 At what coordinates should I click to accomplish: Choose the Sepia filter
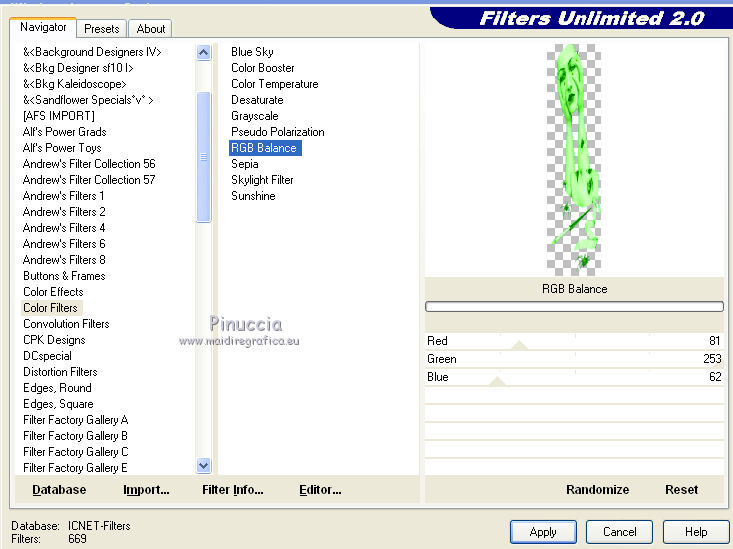(244, 164)
